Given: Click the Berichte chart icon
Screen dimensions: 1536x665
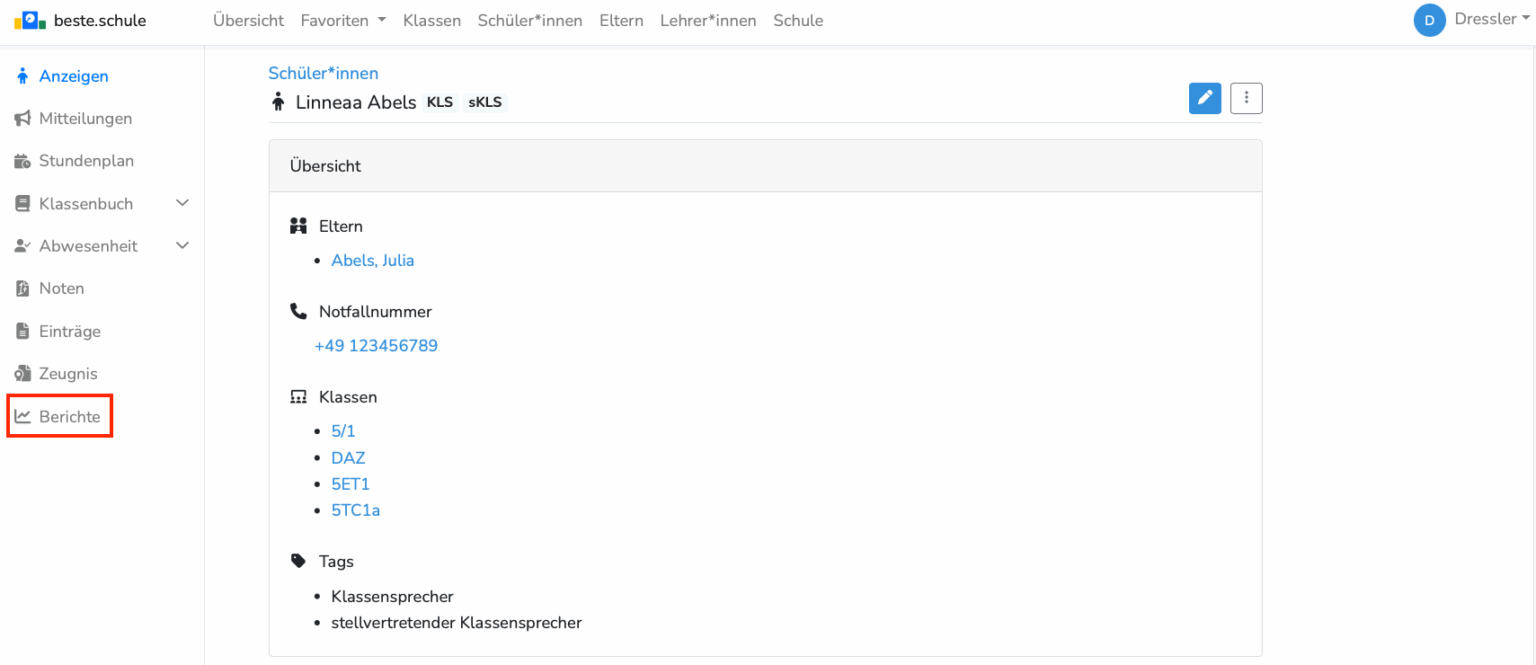Looking at the screenshot, I should pyautogui.click(x=22, y=417).
